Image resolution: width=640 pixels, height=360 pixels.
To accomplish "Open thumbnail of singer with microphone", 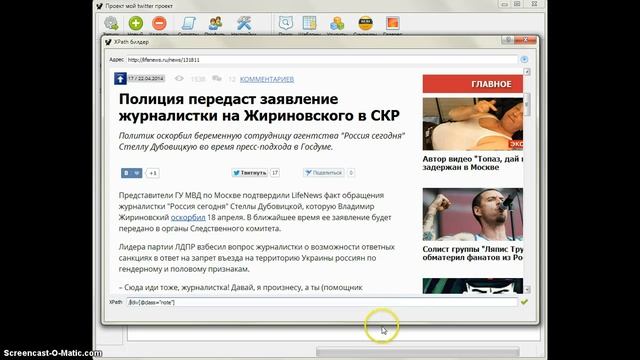I will tap(473, 214).
